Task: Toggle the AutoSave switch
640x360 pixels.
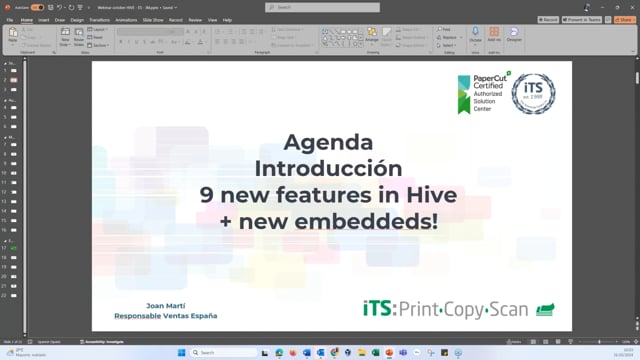Action: (x=37, y=7)
